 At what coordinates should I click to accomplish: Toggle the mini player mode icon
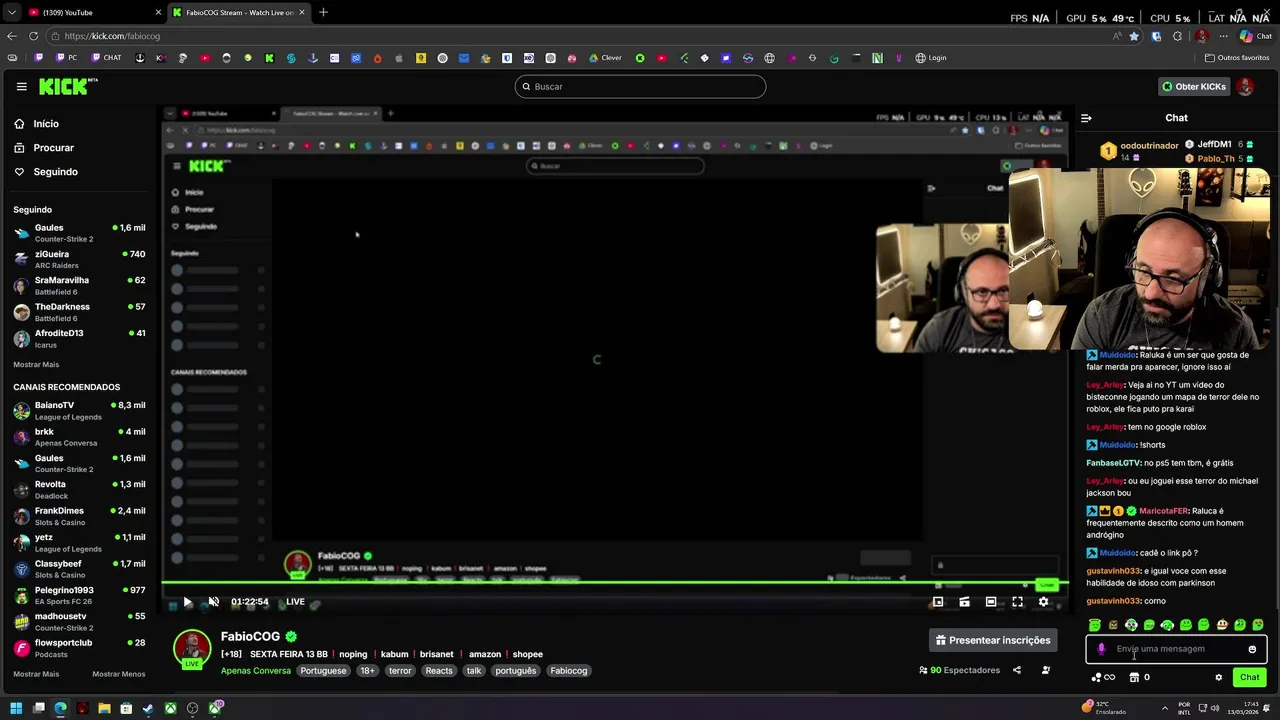pos(938,602)
